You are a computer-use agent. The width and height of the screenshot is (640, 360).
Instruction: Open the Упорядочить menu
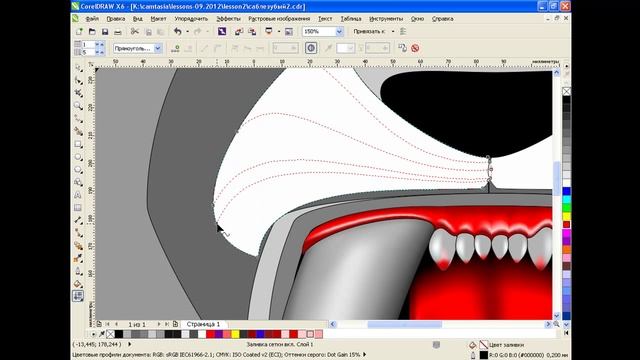click(x=191, y=19)
